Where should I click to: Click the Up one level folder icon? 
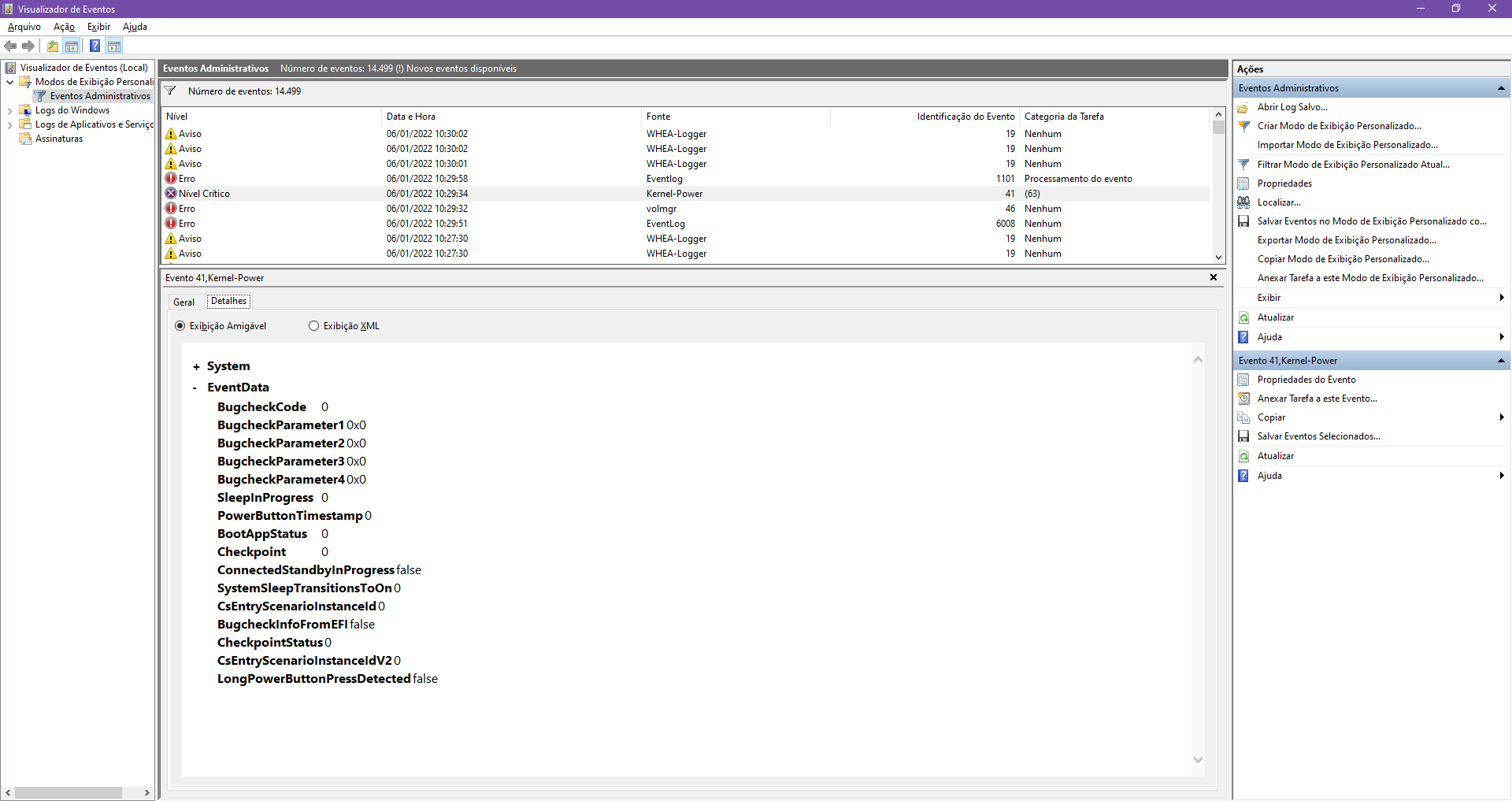(53, 46)
